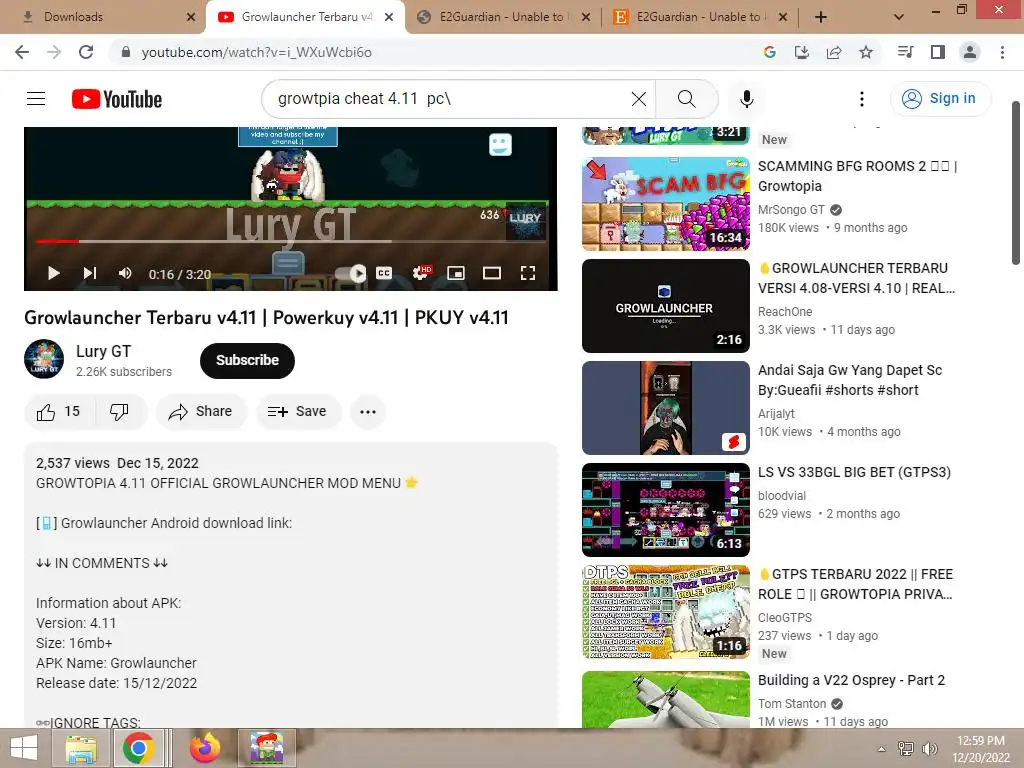Open video quality settings gear

(x=421, y=273)
